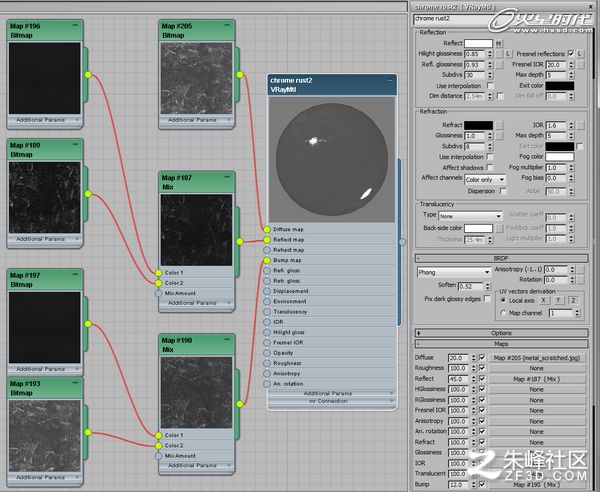The height and width of the screenshot is (492, 600).
Task: Collapse the Map #196 Bitmap node
Action: click(x=75, y=26)
